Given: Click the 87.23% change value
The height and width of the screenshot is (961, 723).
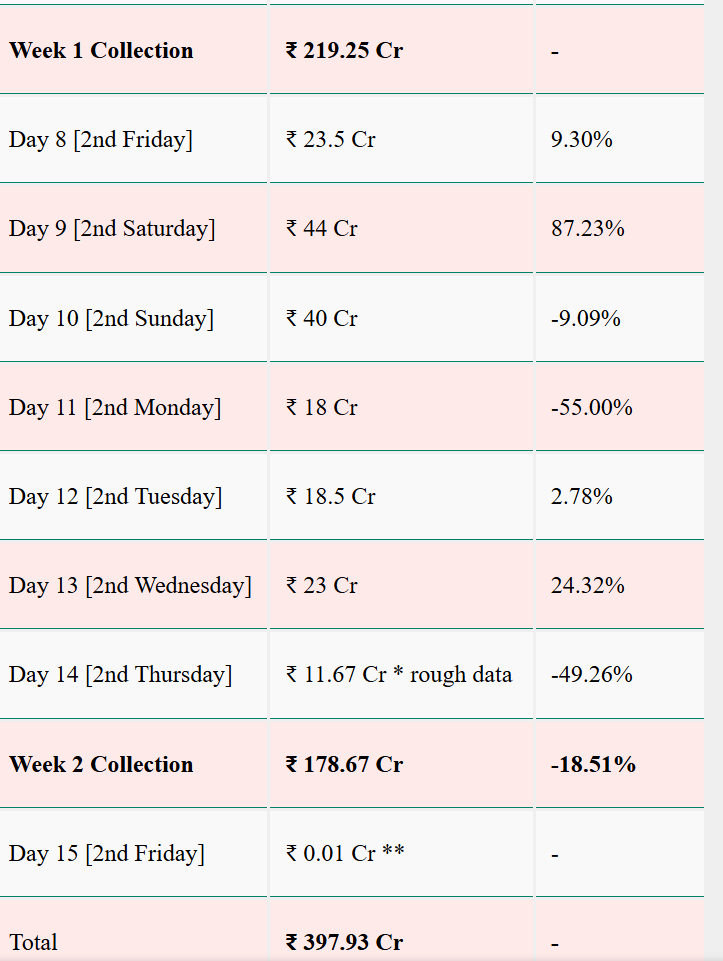Looking at the screenshot, I should (587, 229).
